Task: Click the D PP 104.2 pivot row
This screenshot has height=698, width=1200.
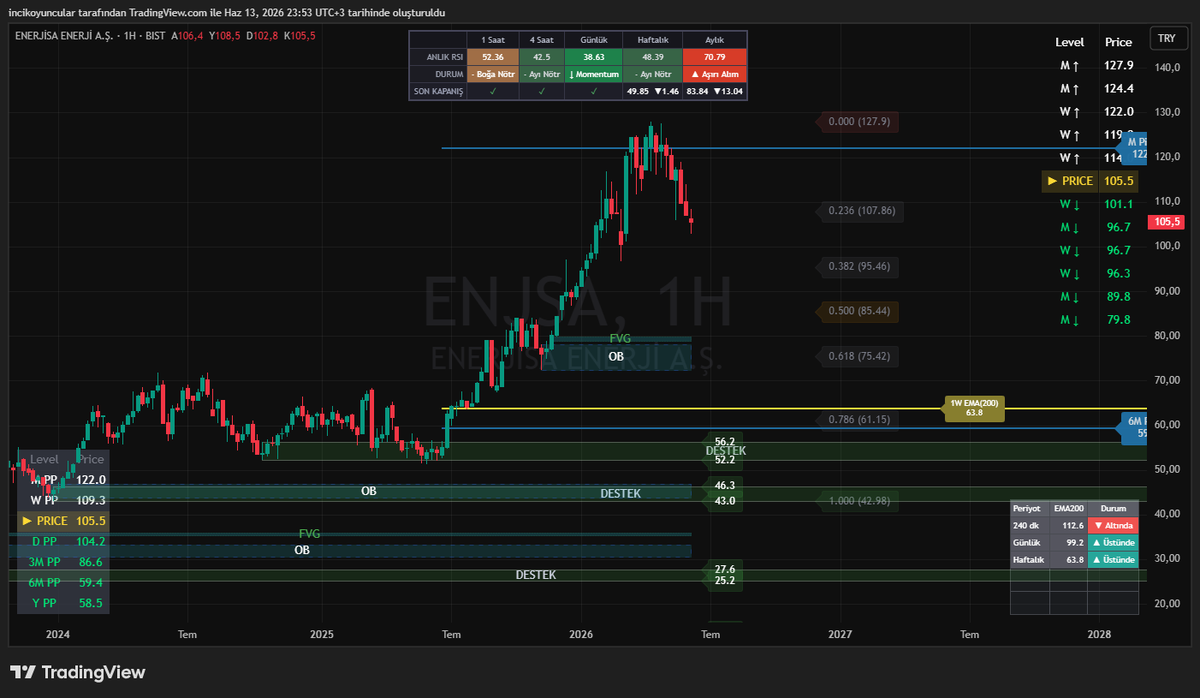Action: [62, 541]
